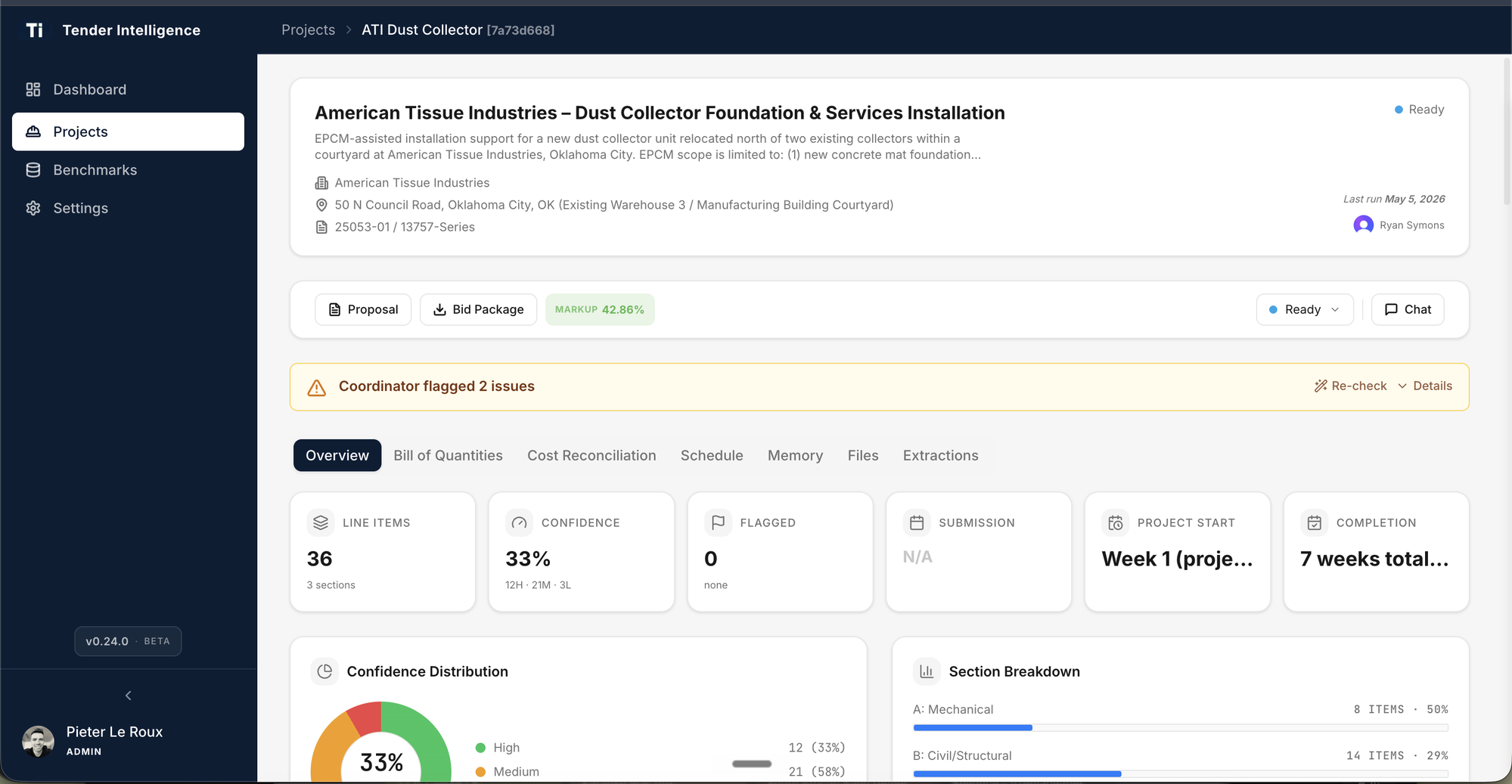Click the Completion calendar-check icon

pyautogui.click(x=1315, y=522)
